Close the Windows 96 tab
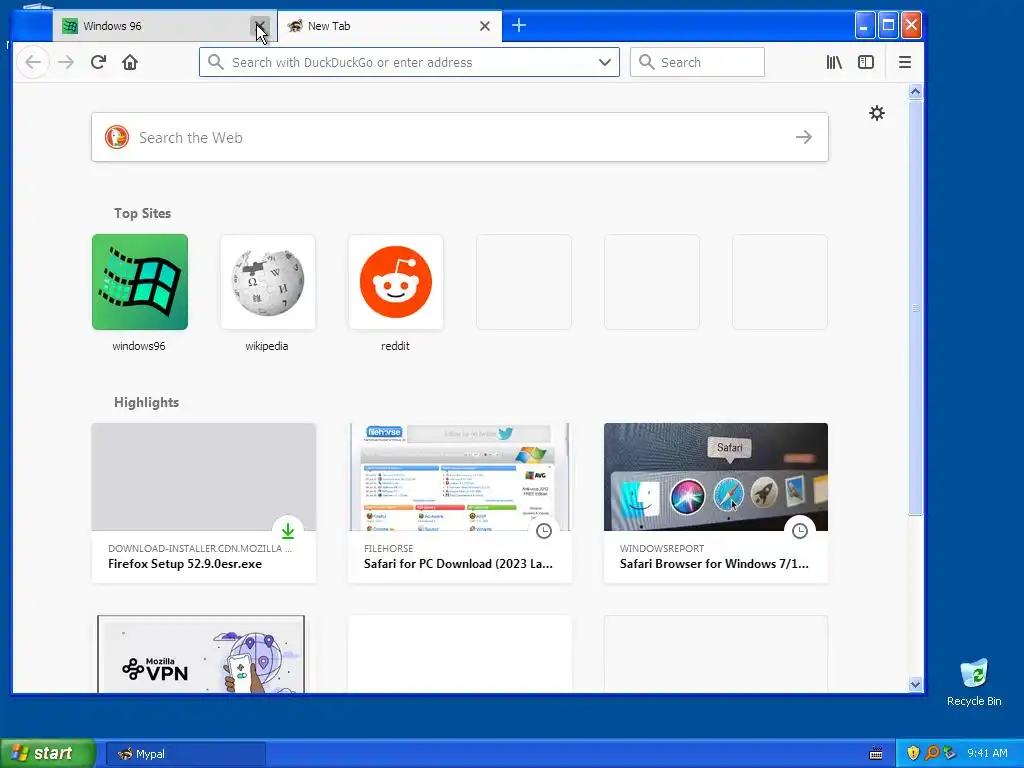The width and height of the screenshot is (1024, 768). [x=259, y=26]
